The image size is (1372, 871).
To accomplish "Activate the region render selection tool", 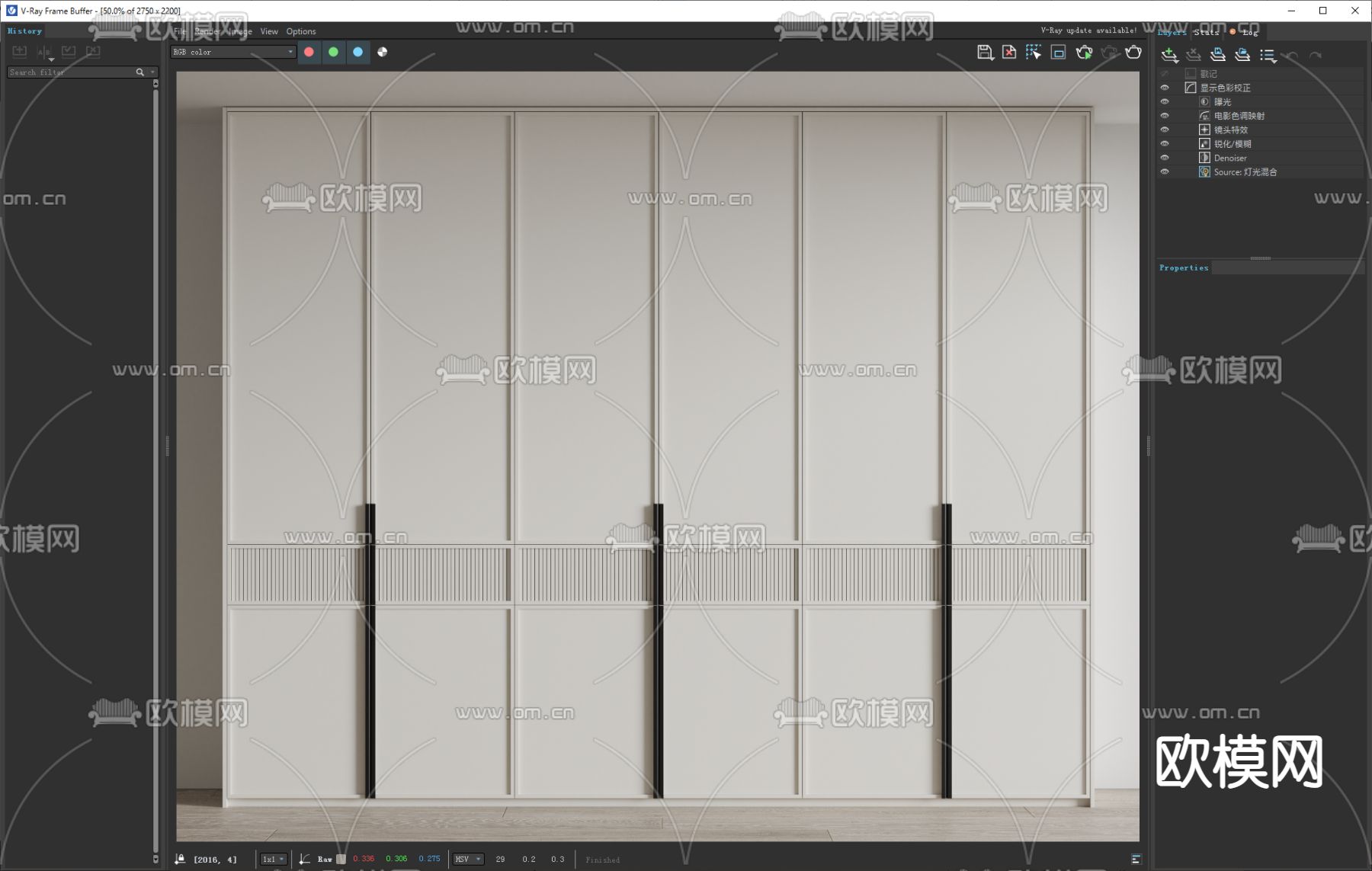I will (1034, 53).
